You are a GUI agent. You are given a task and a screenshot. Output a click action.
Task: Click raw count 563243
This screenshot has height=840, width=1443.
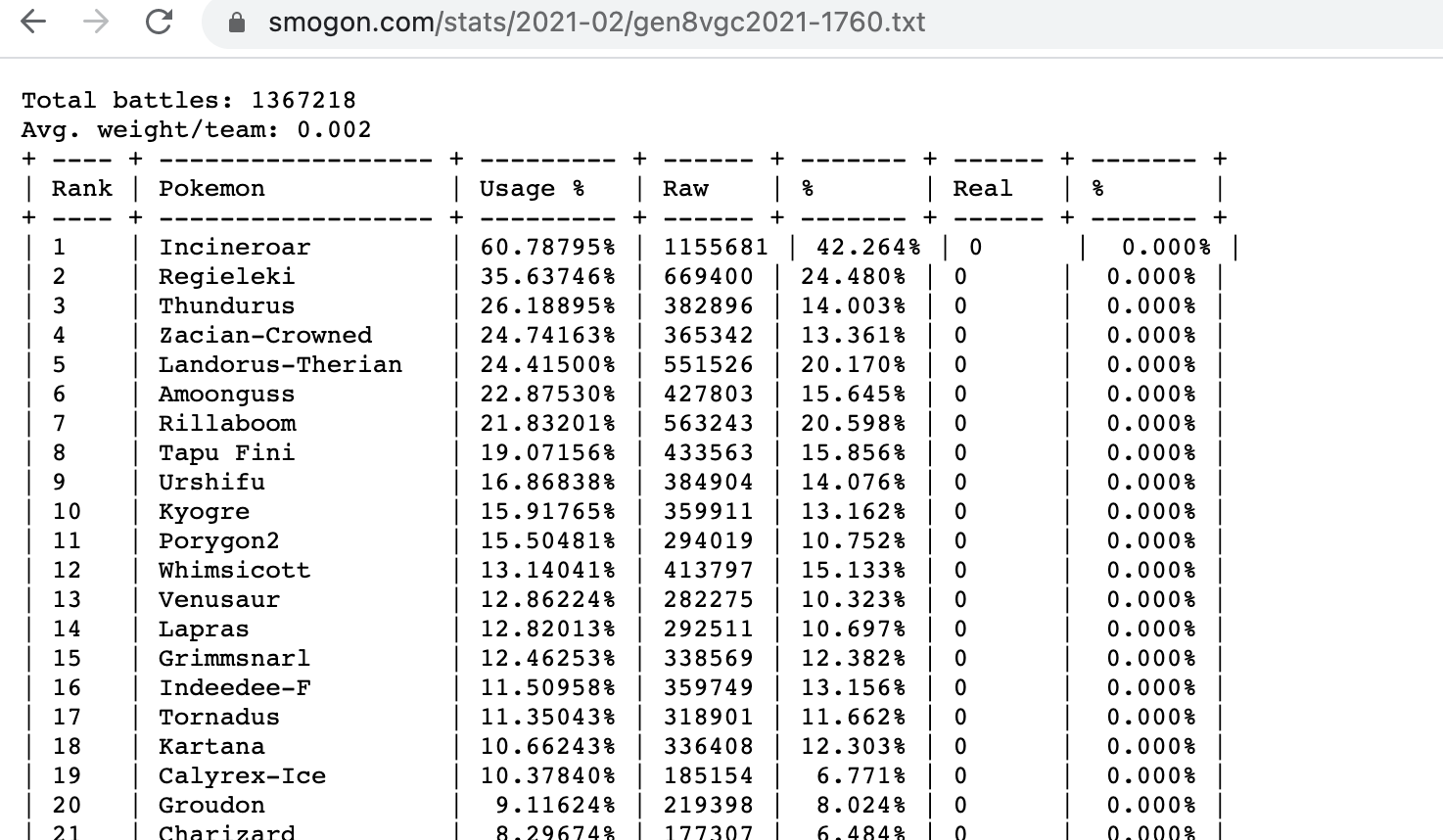[x=708, y=423]
